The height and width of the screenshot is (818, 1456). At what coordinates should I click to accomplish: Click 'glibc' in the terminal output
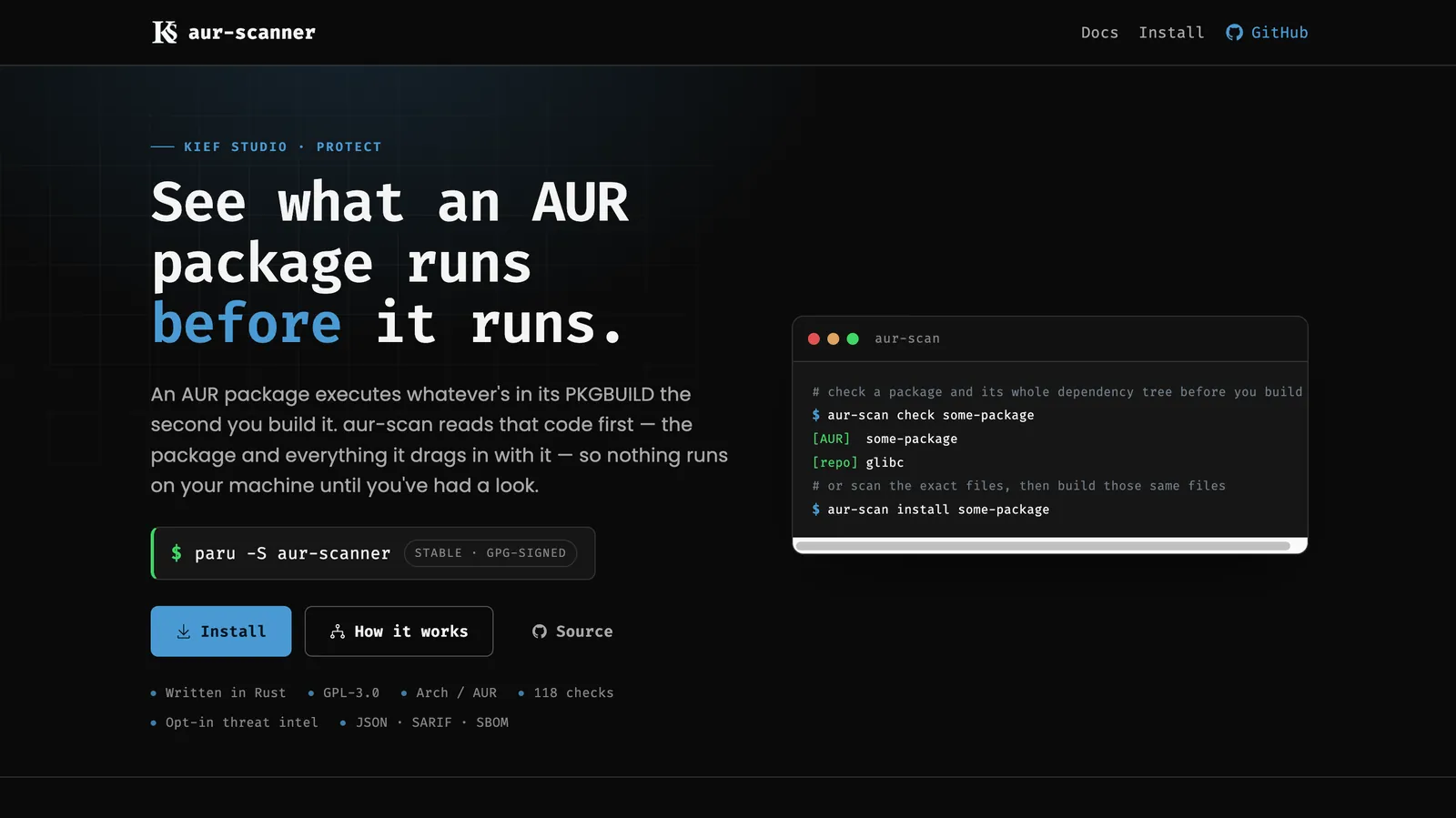click(885, 462)
